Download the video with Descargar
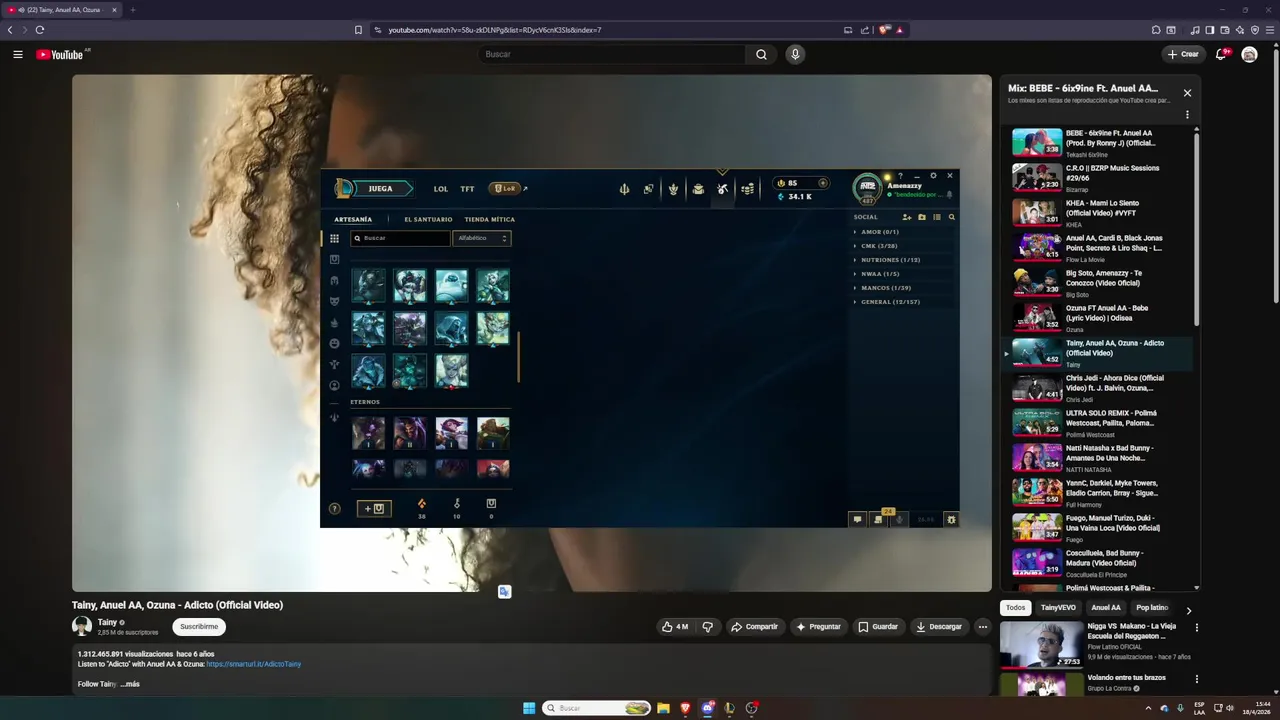The image size is (1280, 720). (939, 627)
